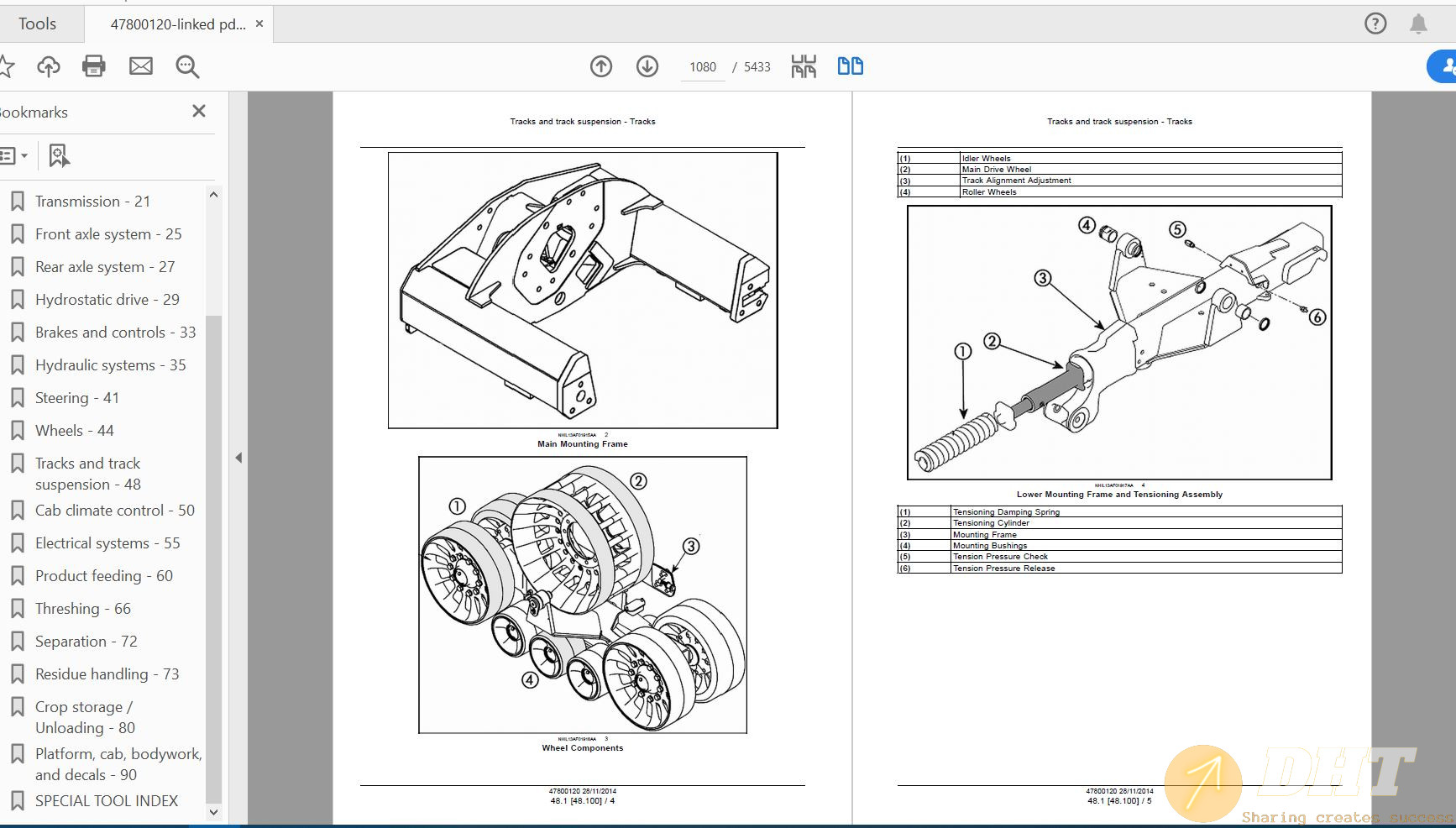Open bookmark Hydrostatic drive - 29
The width and height of the screenshot is (1456, 828).
(x=107, y=300)
